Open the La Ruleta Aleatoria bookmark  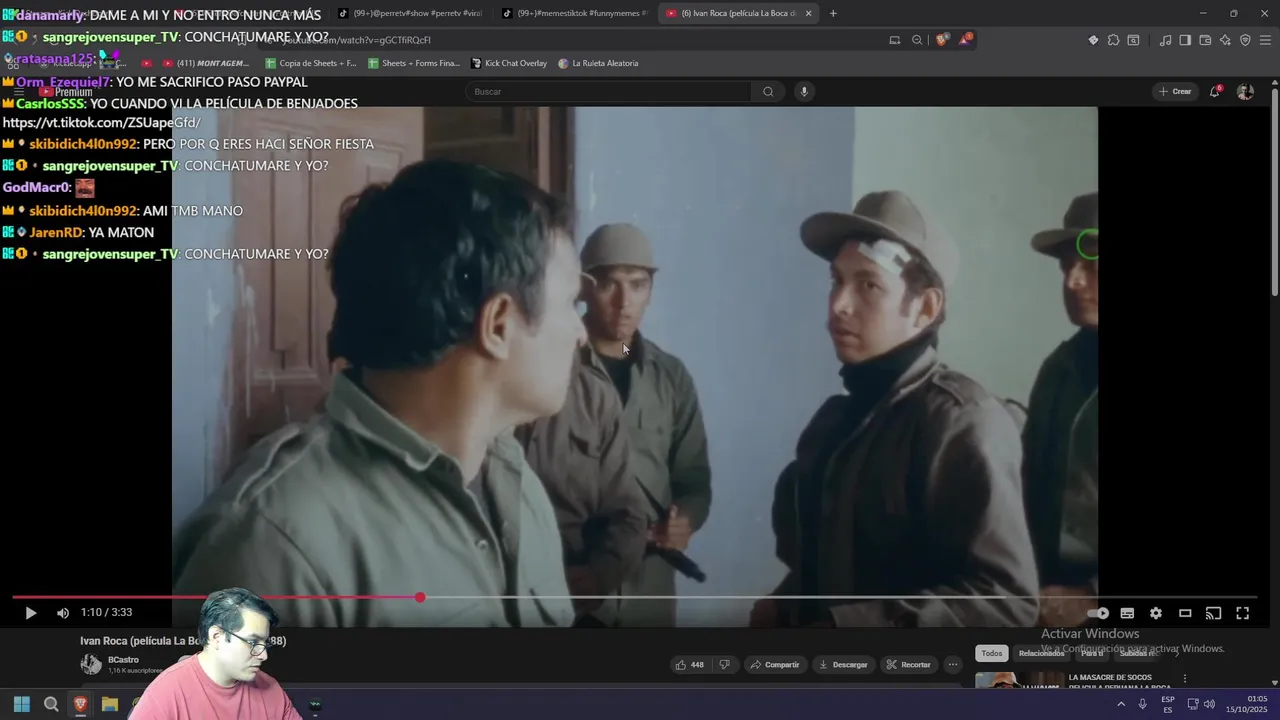pyautogui.click(x=598, y=63)
